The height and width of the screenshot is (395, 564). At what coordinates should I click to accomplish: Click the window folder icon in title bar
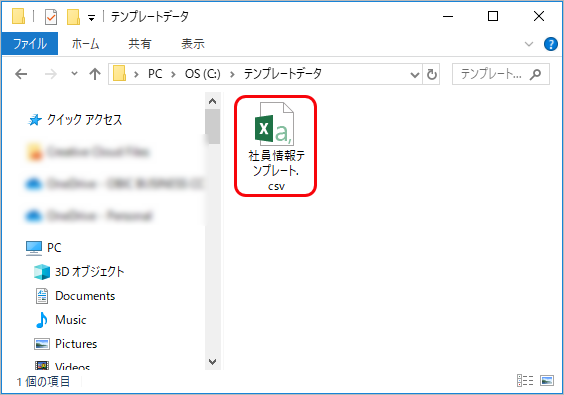[x=18, y=17]
